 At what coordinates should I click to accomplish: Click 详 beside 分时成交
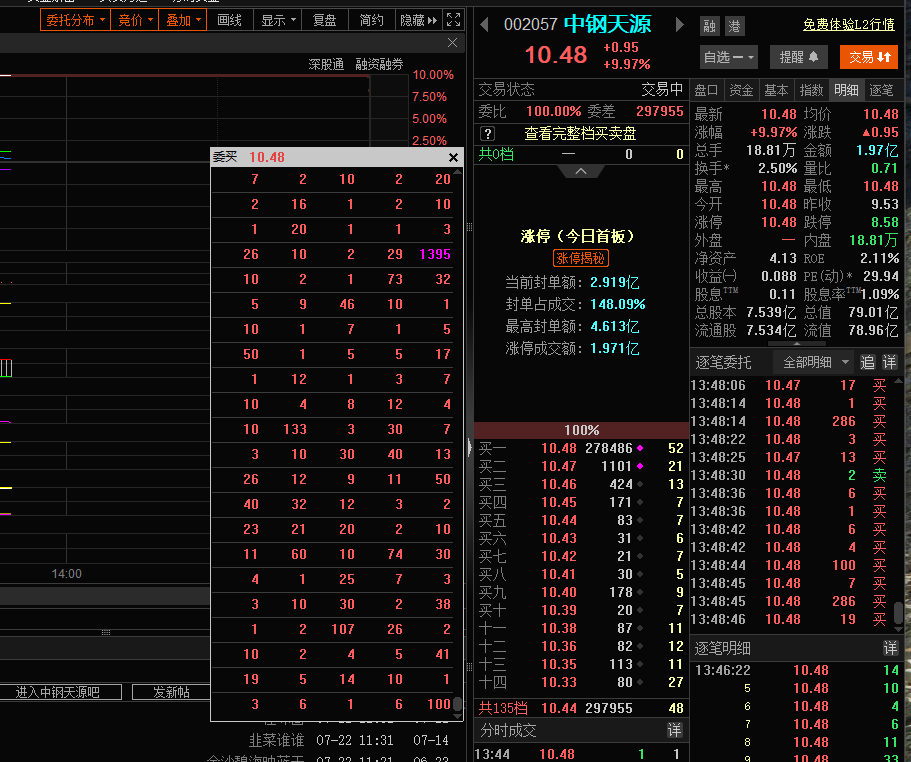coord(674,730)
